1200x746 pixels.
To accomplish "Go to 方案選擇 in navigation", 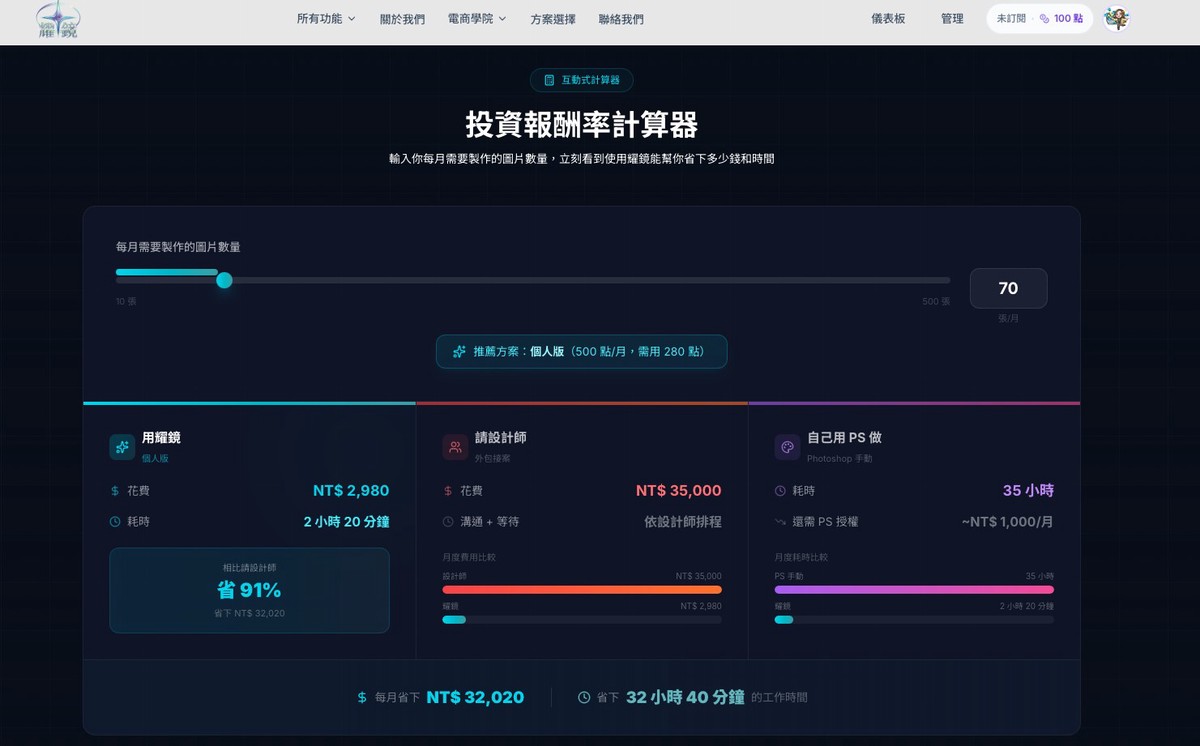I will click(x=553, y=19).
